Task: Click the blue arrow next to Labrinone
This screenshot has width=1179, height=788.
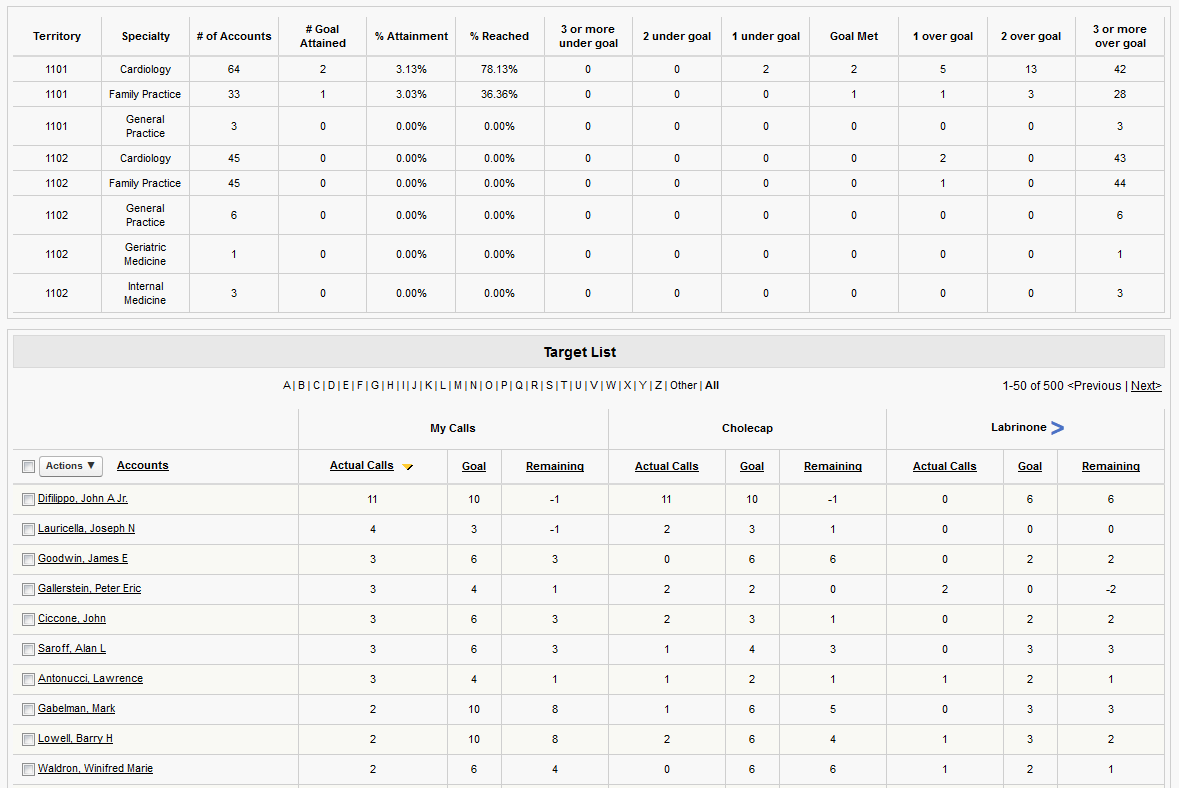Action: (x=1057, y=428)
